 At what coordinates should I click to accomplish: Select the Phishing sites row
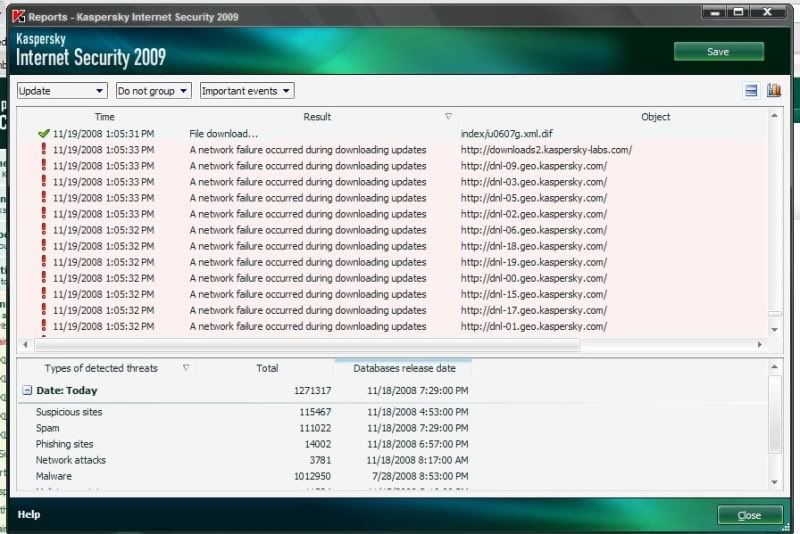(392, 444)
